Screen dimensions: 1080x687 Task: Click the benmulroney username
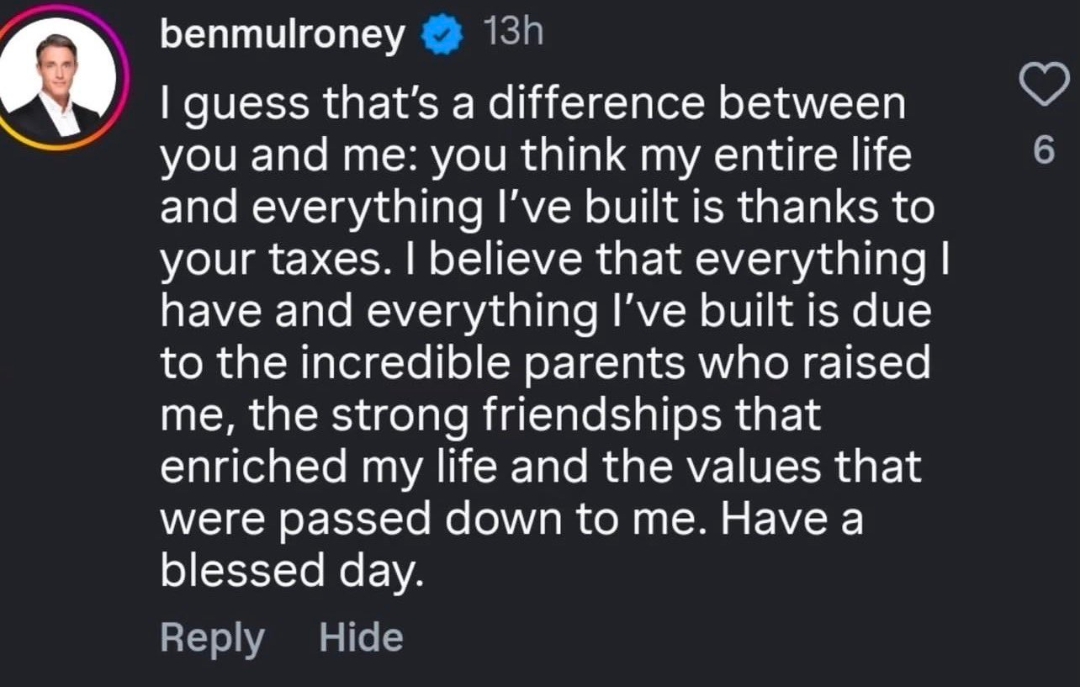(x=283, y=36)
